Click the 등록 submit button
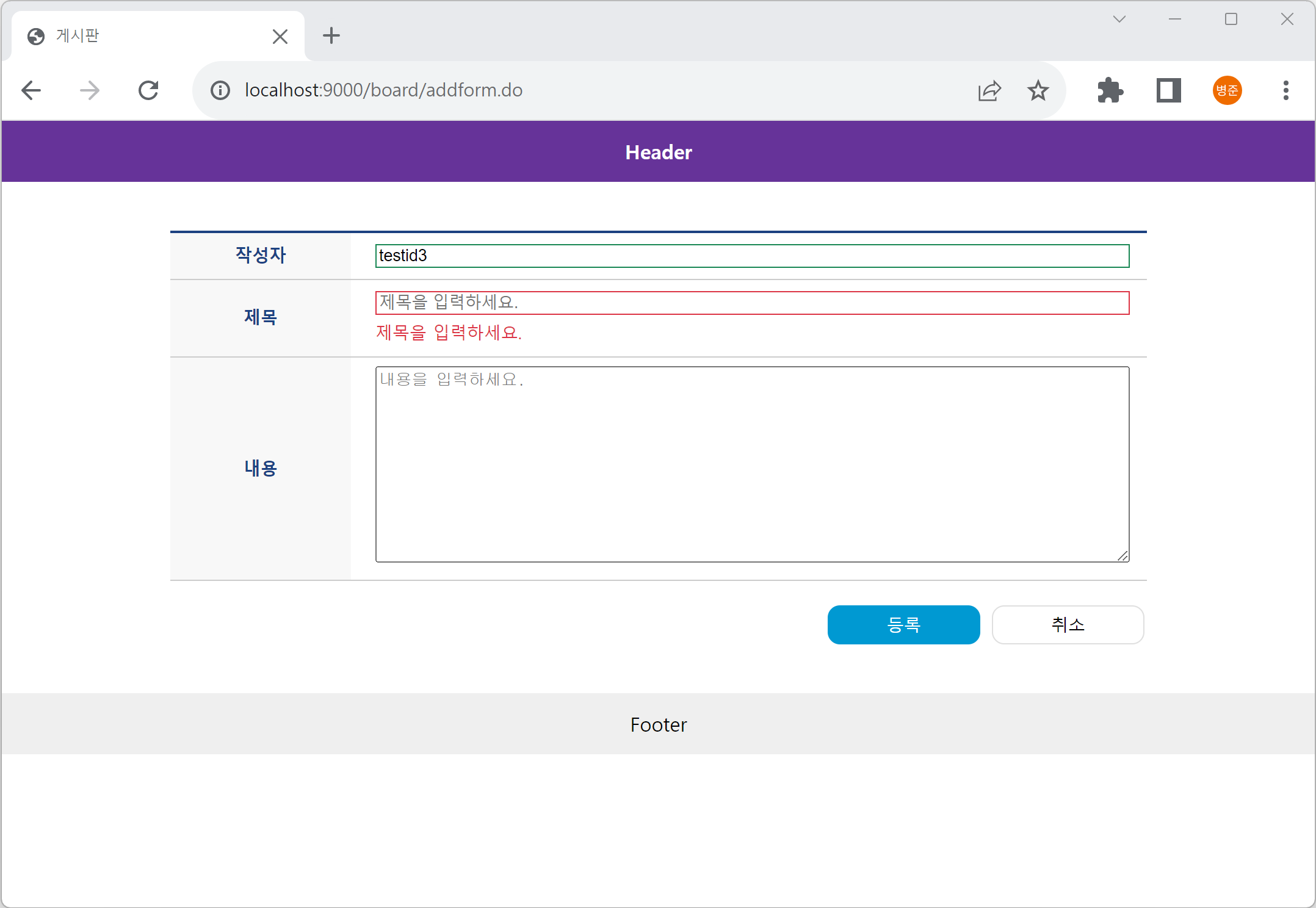Screen dimensions: 1316x908 pyautogui.click(x=903, y=624)
